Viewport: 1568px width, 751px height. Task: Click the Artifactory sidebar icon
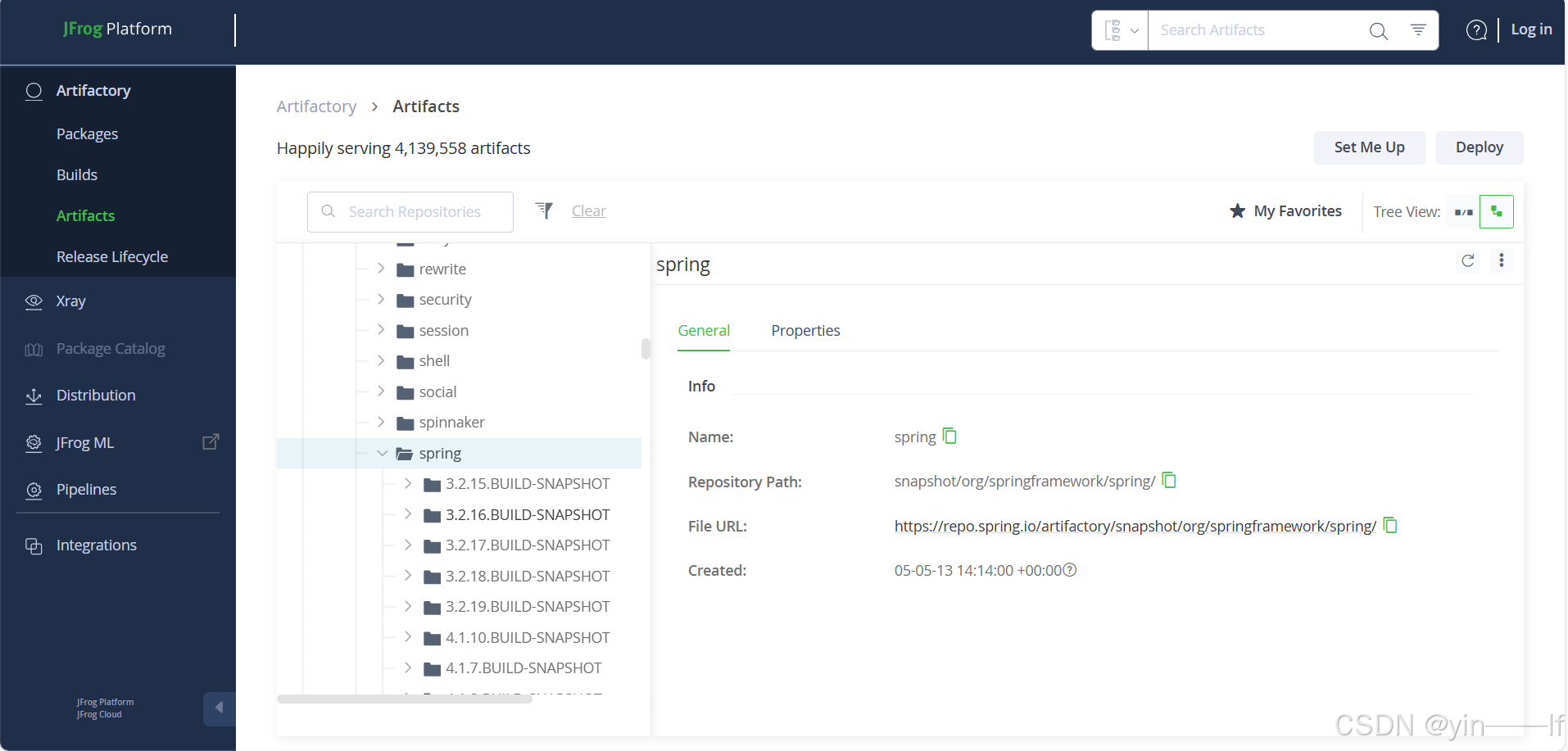click(34, 91)
